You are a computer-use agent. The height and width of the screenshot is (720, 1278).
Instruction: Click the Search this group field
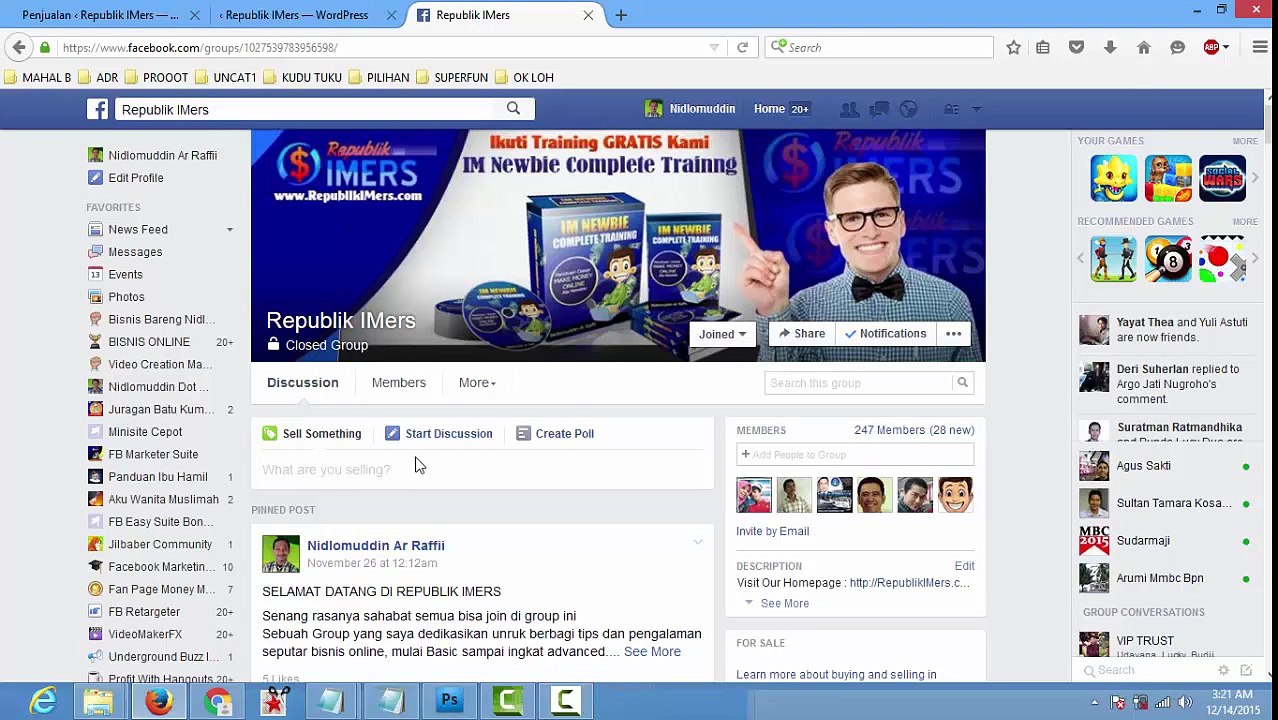pyautogui.click(x=859, y=383)
